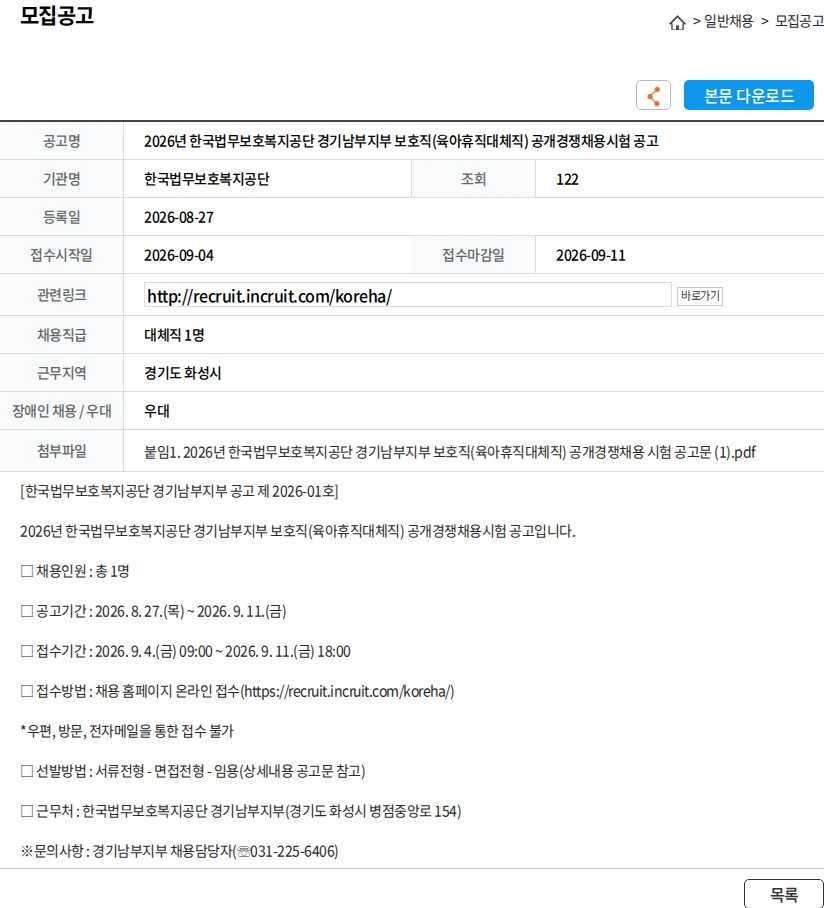Click the 바로가기 button next to link

pos(700,296)
